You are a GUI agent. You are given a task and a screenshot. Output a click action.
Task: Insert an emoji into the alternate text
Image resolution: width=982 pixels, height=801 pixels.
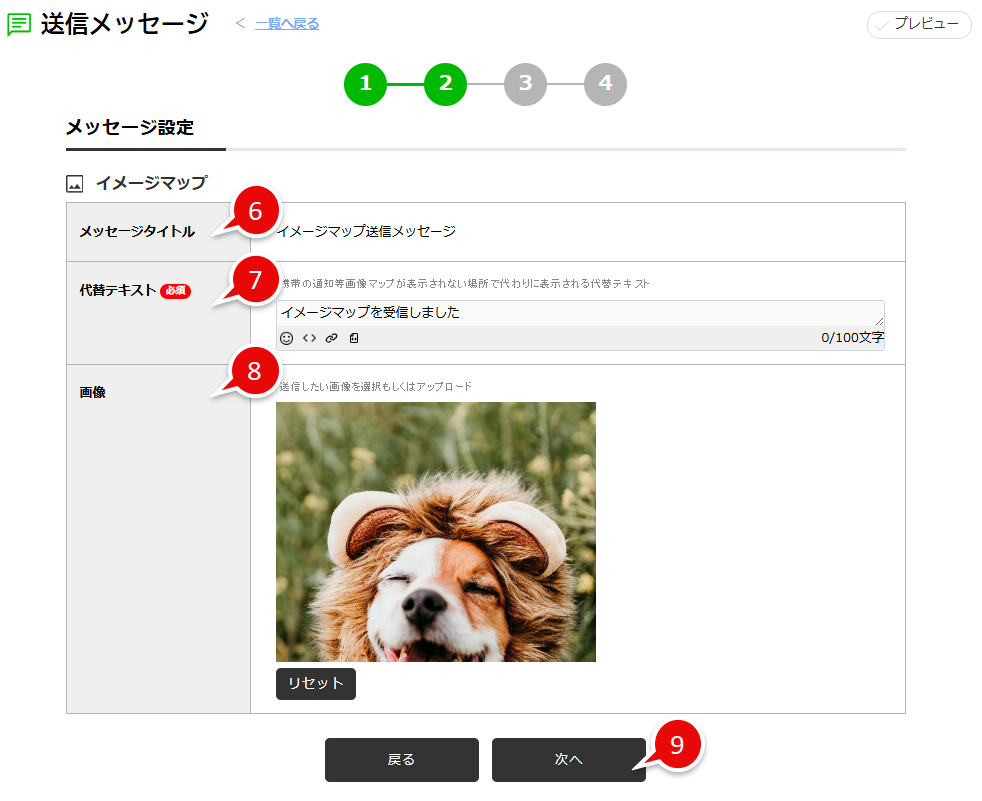287,339
